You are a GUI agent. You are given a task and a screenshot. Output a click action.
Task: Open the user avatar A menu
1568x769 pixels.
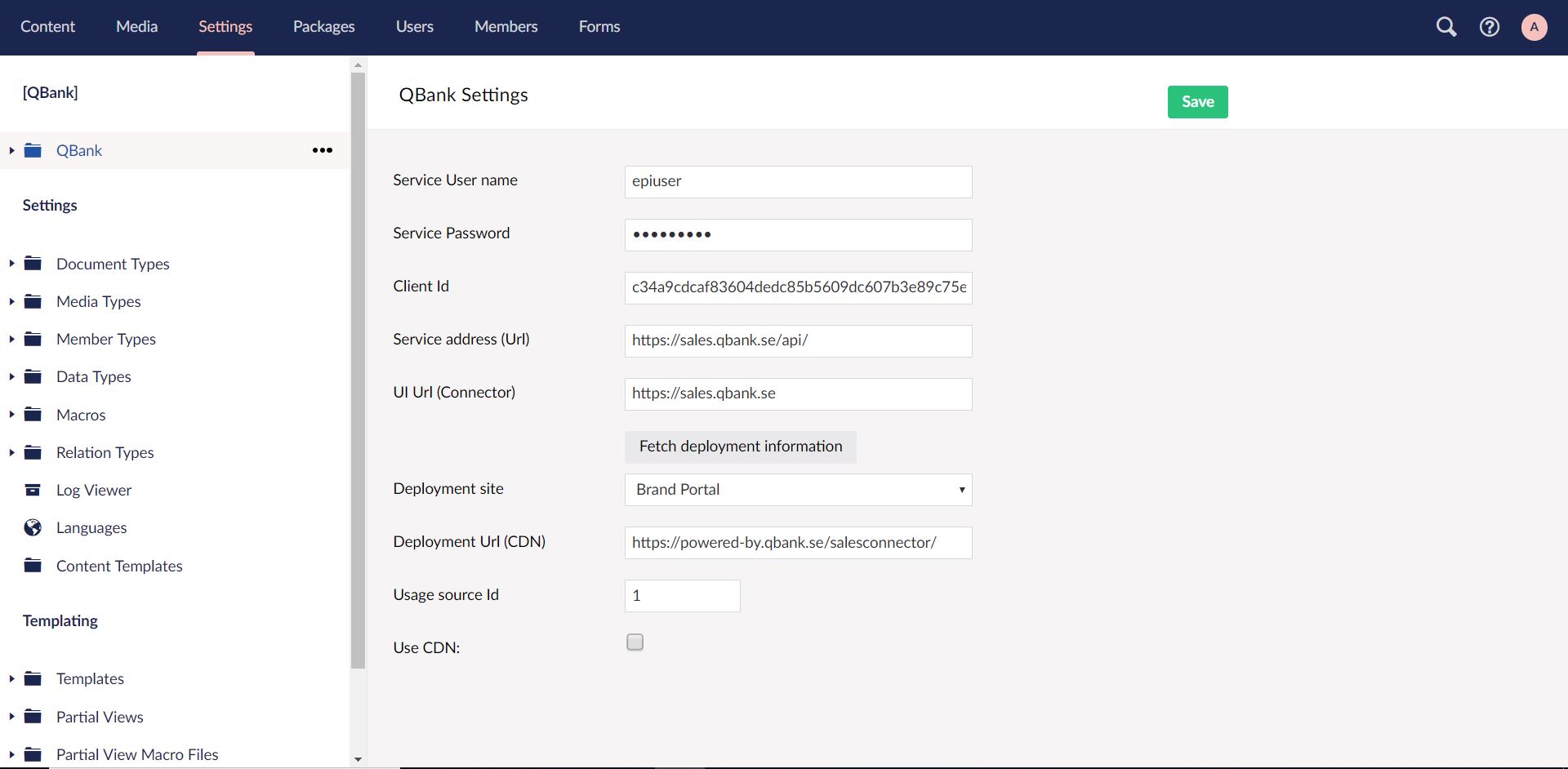[1534, 27]
